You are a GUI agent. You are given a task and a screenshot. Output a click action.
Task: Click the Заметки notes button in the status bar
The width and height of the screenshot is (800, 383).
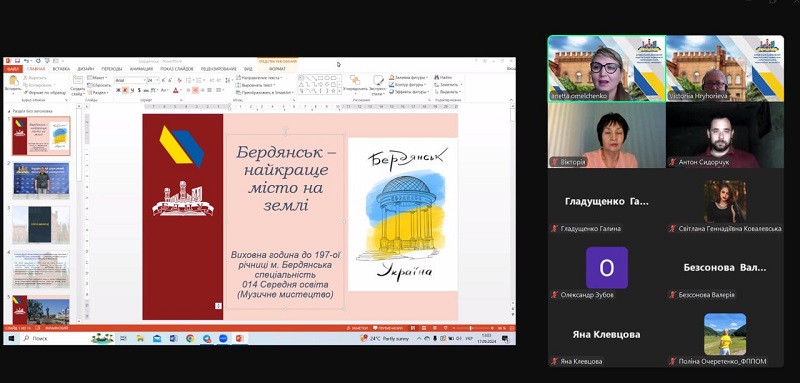tap(357, 328)
